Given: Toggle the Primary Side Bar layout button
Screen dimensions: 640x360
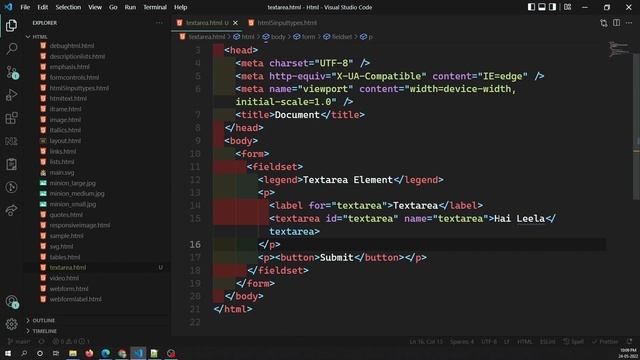Looking at the screenshot, I should point(531,7).
